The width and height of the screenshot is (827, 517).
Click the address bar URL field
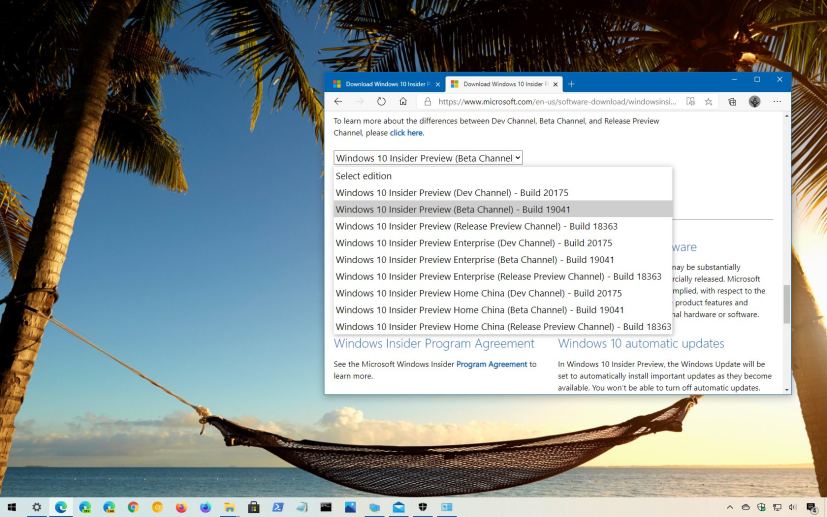click(556, 102)
